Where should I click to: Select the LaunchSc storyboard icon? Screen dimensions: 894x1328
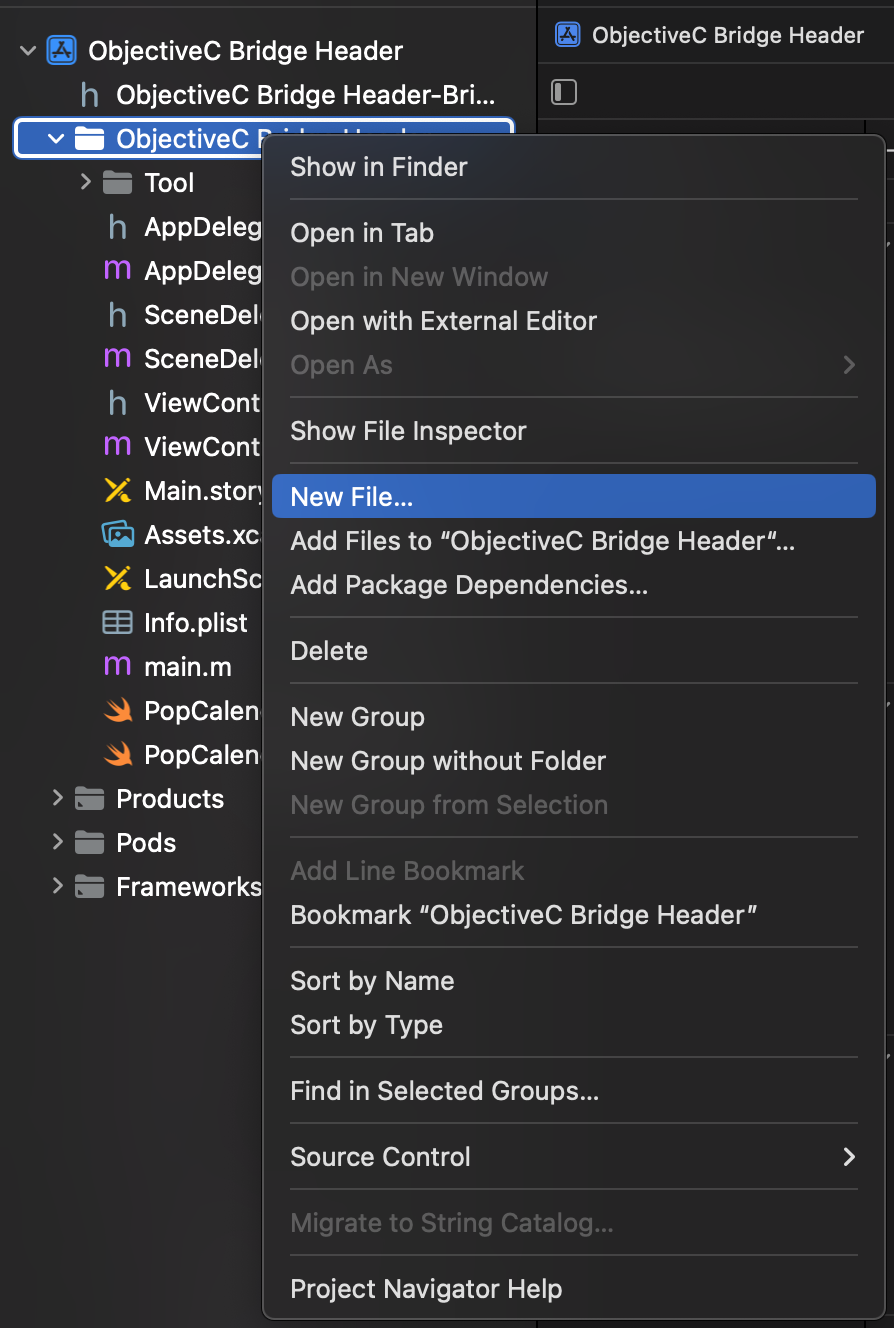(118, 579)
